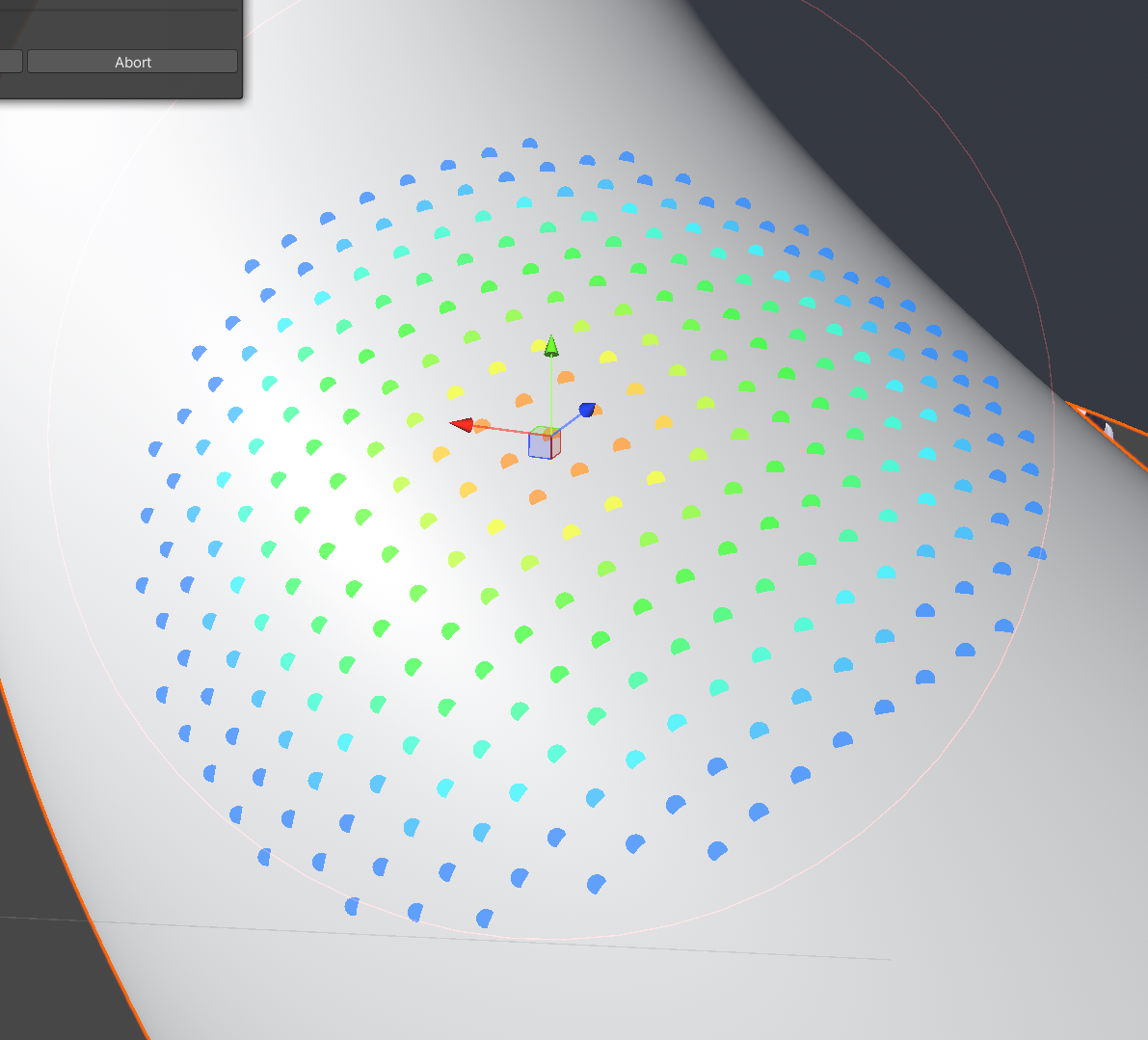
Task: Click the orange point beside the blue arrow
Action: 597,411
